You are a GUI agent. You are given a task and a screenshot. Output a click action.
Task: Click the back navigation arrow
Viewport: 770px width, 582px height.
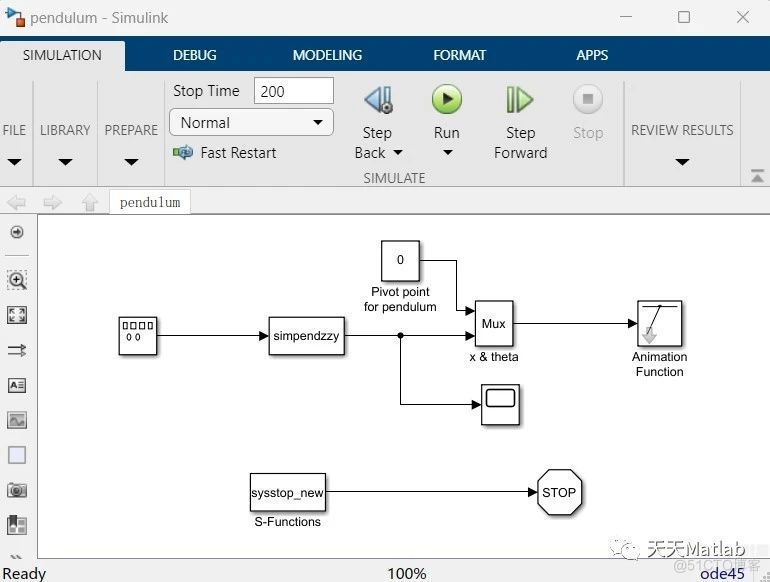coord(17,202)
